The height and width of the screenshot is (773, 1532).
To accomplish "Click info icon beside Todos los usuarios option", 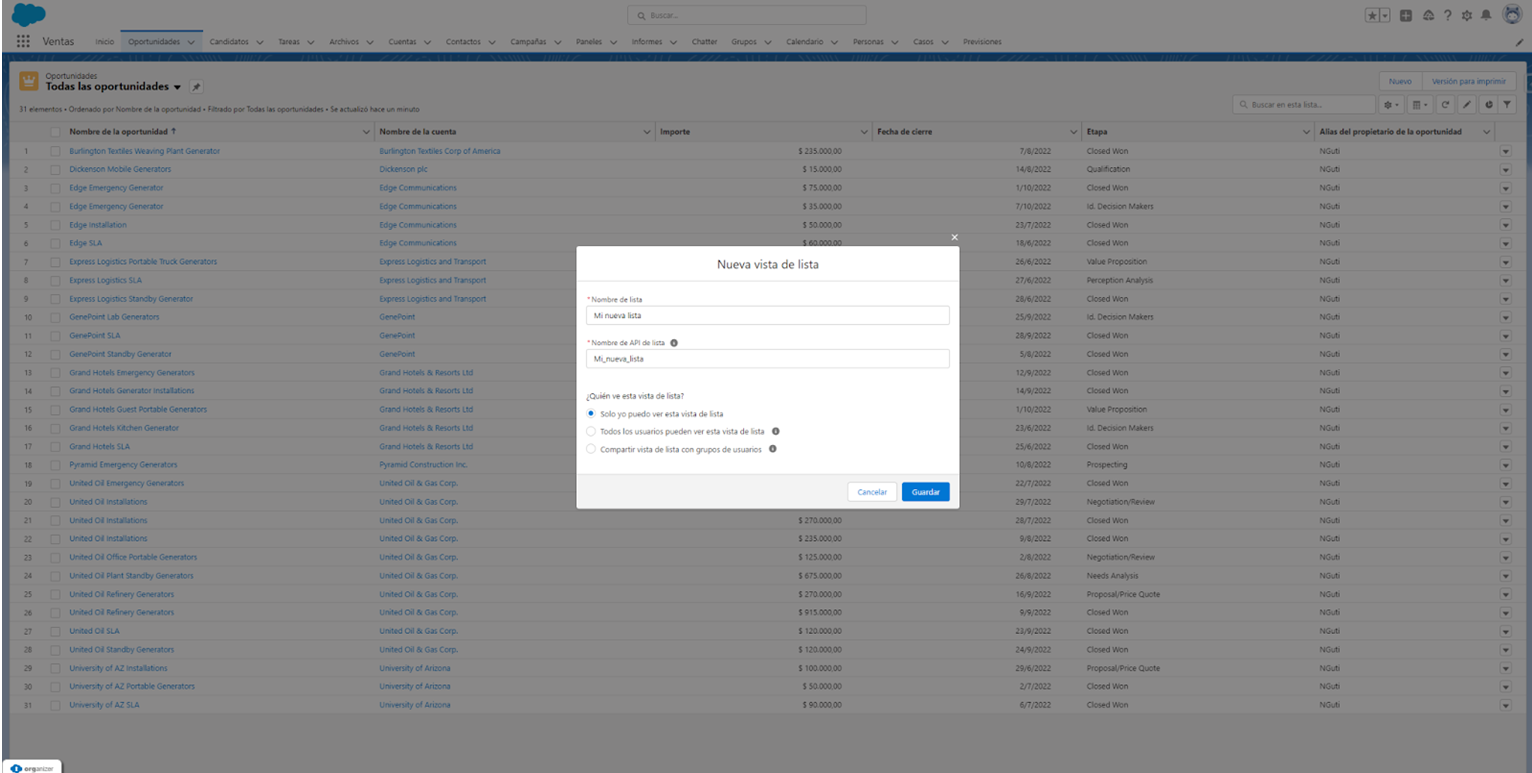I will tap(776, 431).
